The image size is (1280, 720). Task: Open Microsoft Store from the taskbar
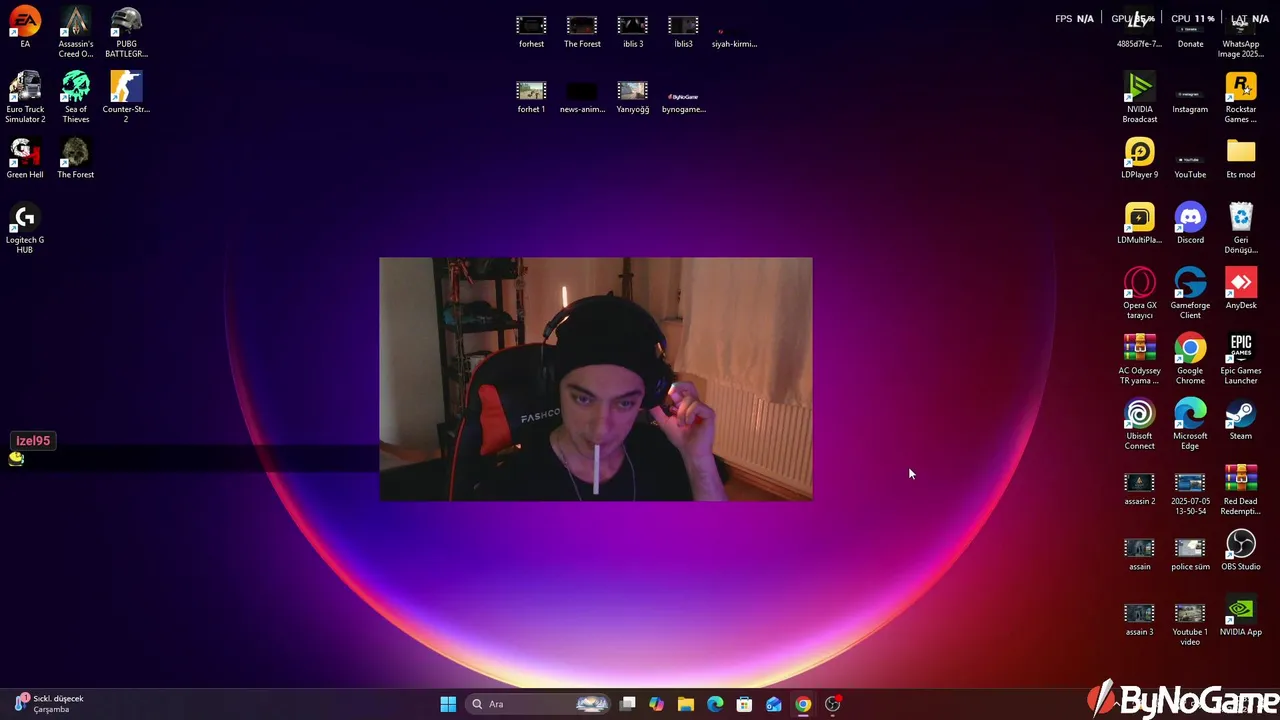744,704
